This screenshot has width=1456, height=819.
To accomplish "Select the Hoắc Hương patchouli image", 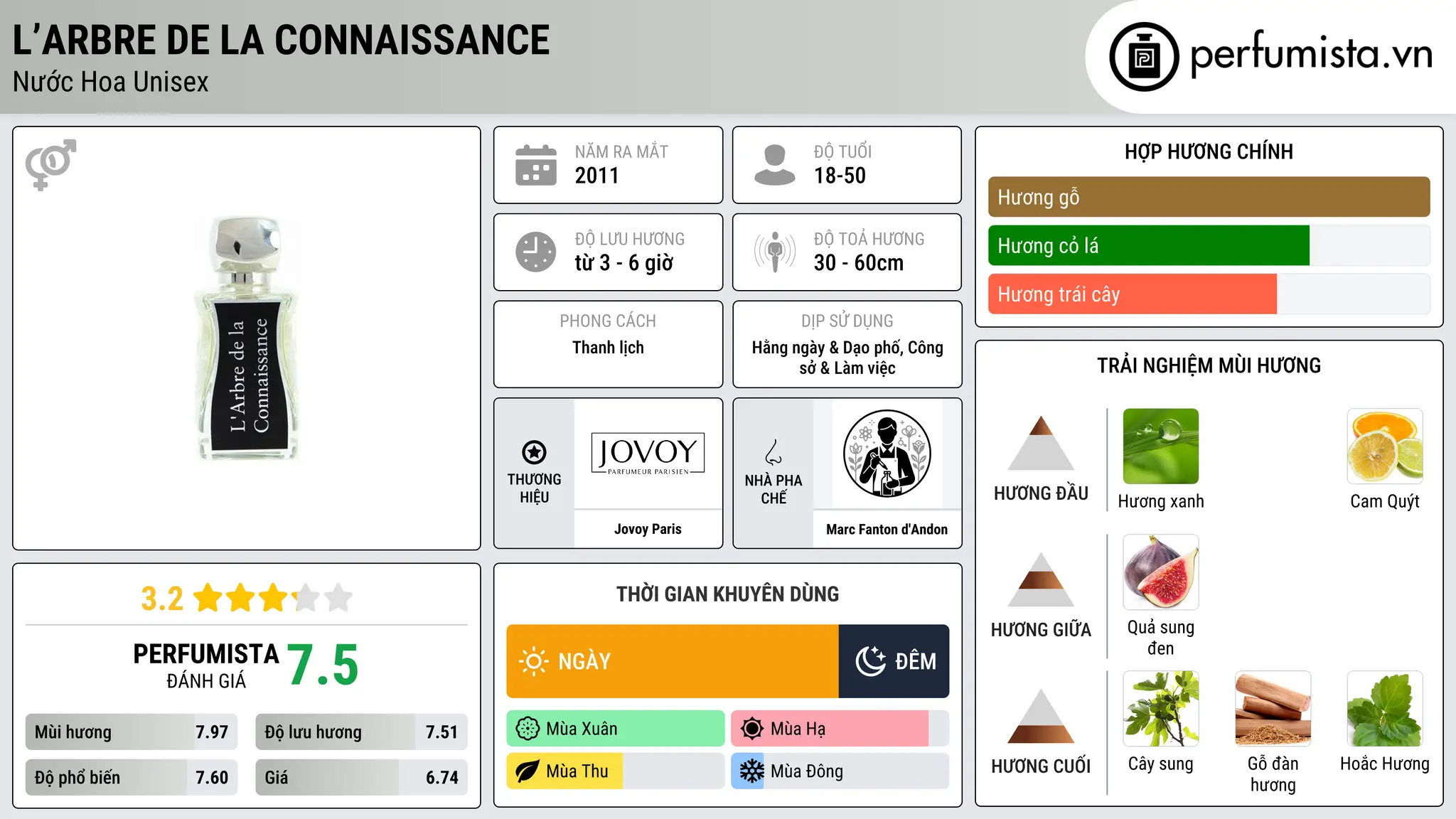I will [1385, 709].
